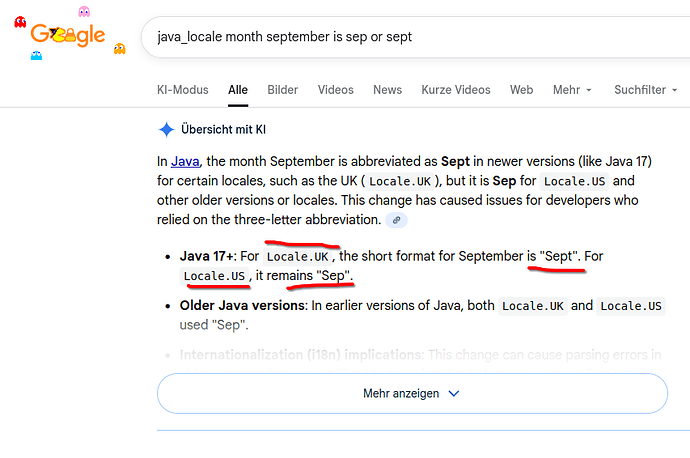Select the Kurze Videos tab
Image resolution: width=690 pixels, height=458 pixels.
pos(456,90)
